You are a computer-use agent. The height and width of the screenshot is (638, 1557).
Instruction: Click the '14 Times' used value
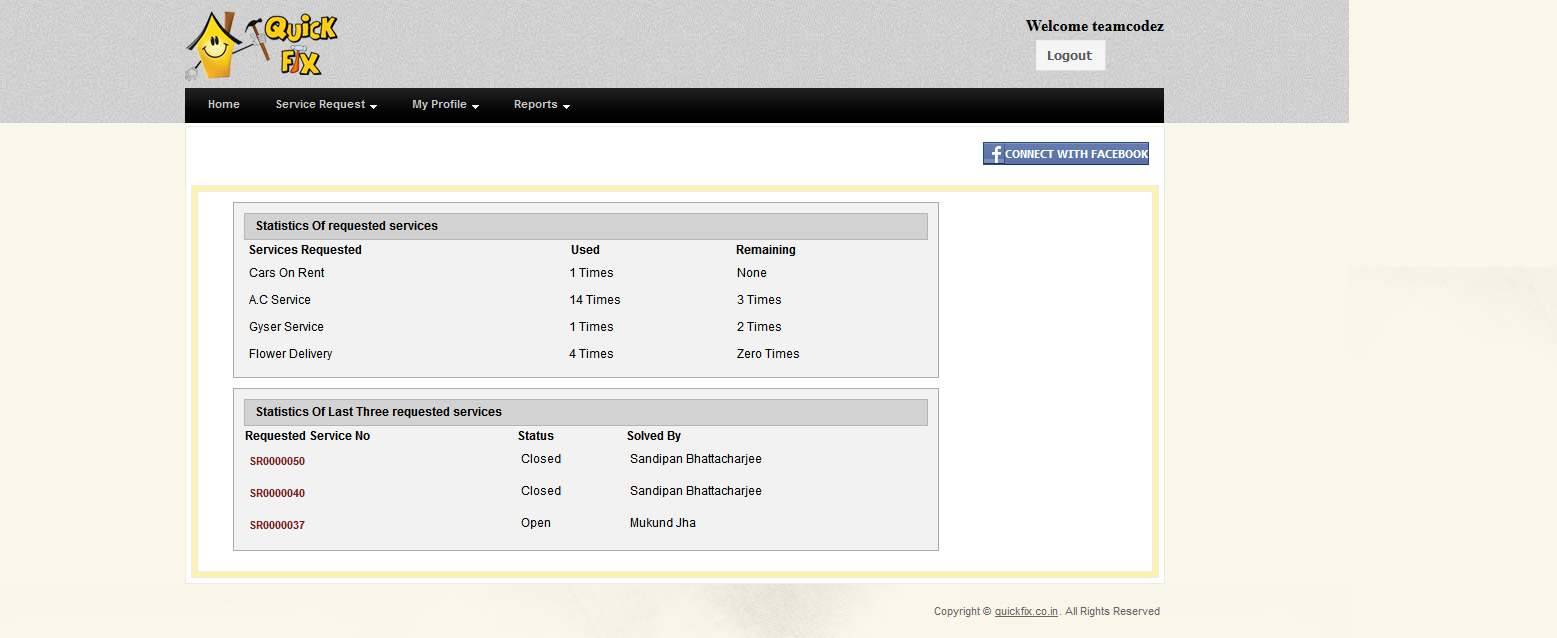click(x=595, y=300)
